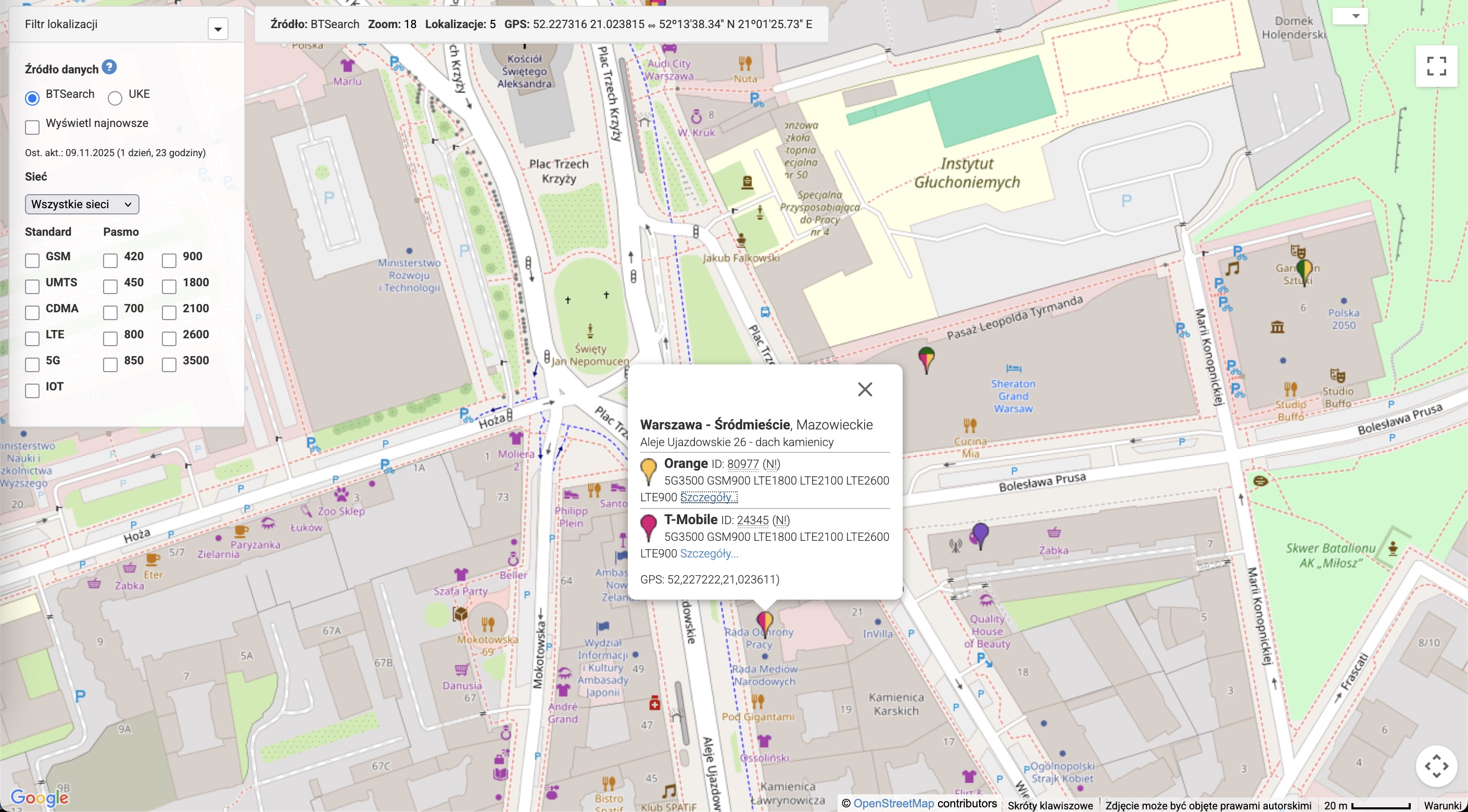Click the Google logo on the map
The height and width of the screenshot is (812, 1468).
click(40, 797)
